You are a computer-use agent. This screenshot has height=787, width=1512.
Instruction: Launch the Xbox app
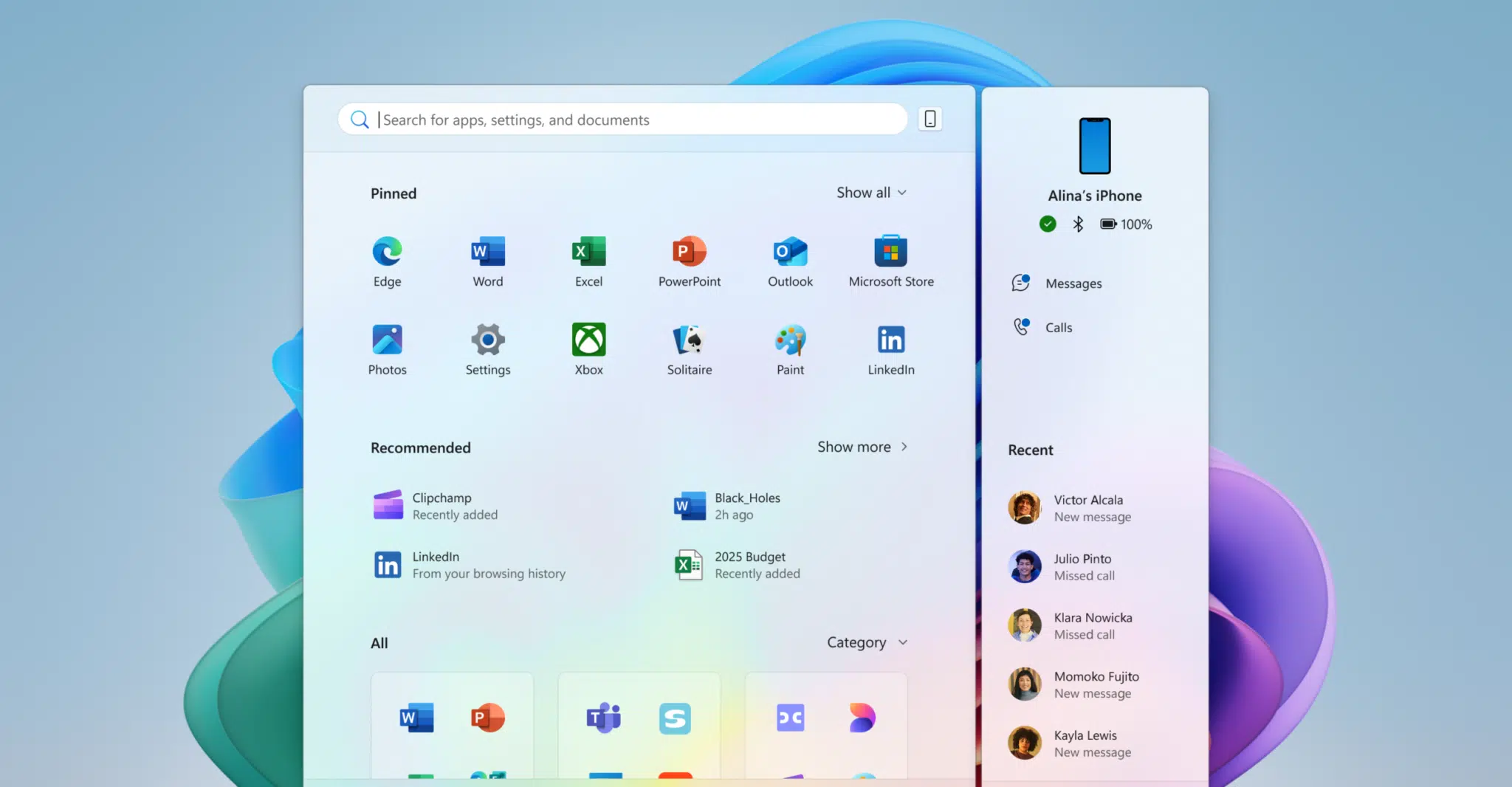(x=588, y=348)
